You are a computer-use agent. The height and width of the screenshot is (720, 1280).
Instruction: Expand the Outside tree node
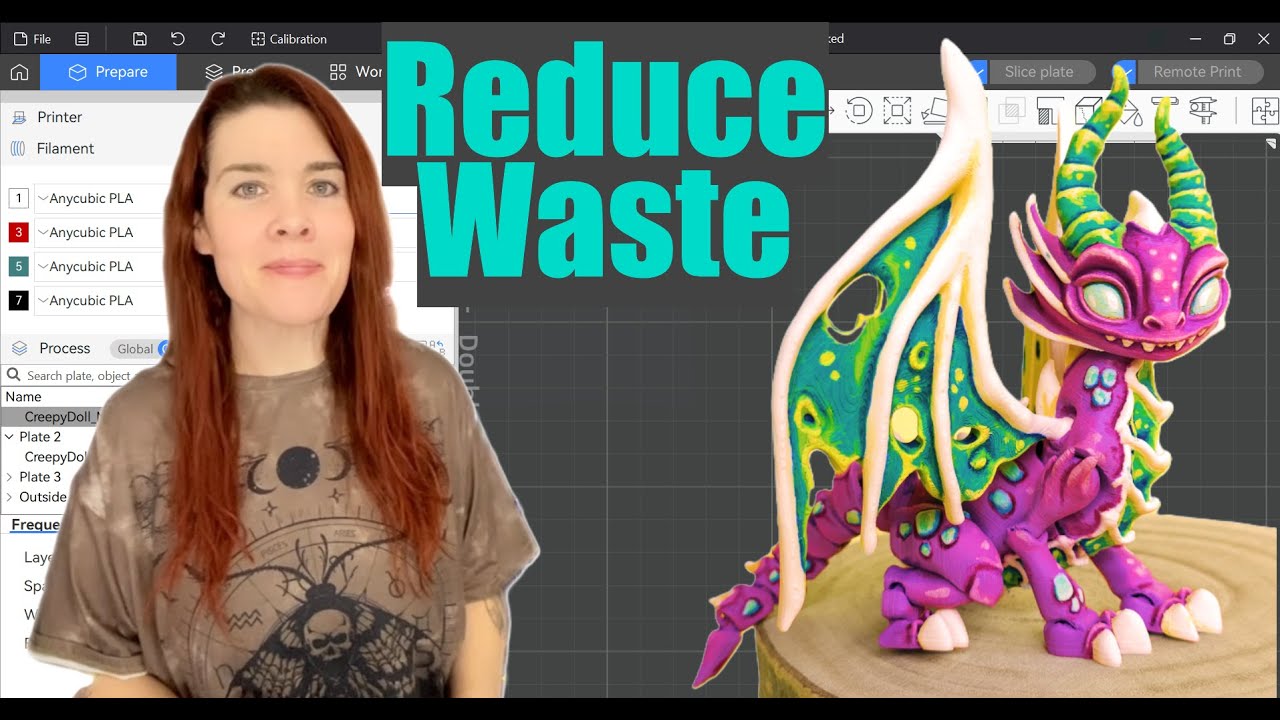[9, 497]
